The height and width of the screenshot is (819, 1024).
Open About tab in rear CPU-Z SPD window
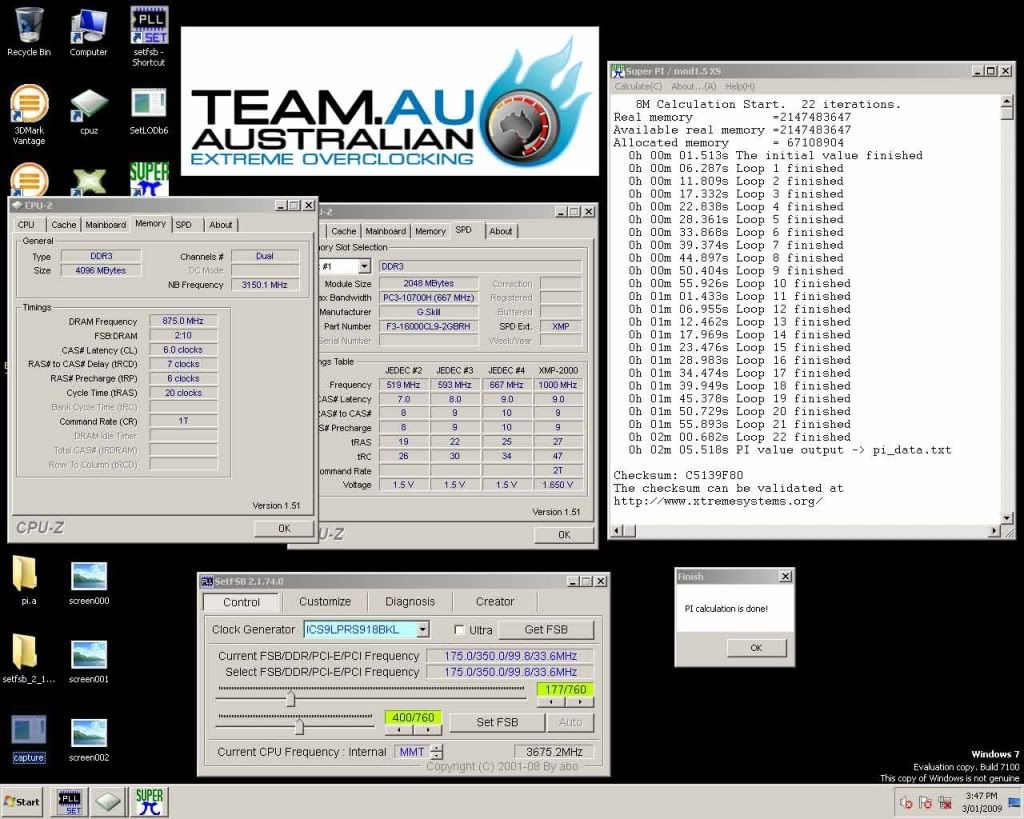[501, 231]
